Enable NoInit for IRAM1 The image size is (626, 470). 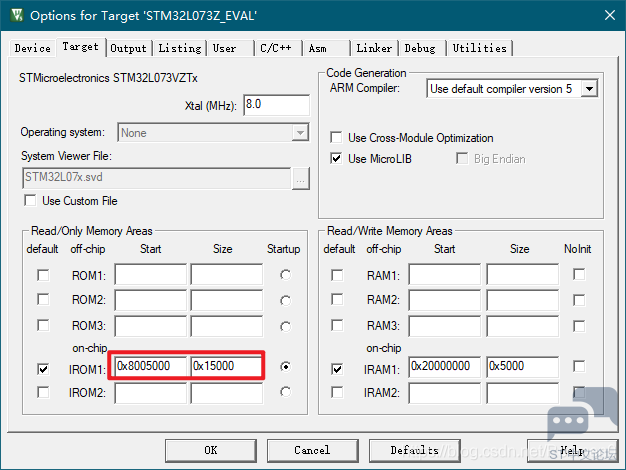(x=579, y=366)
